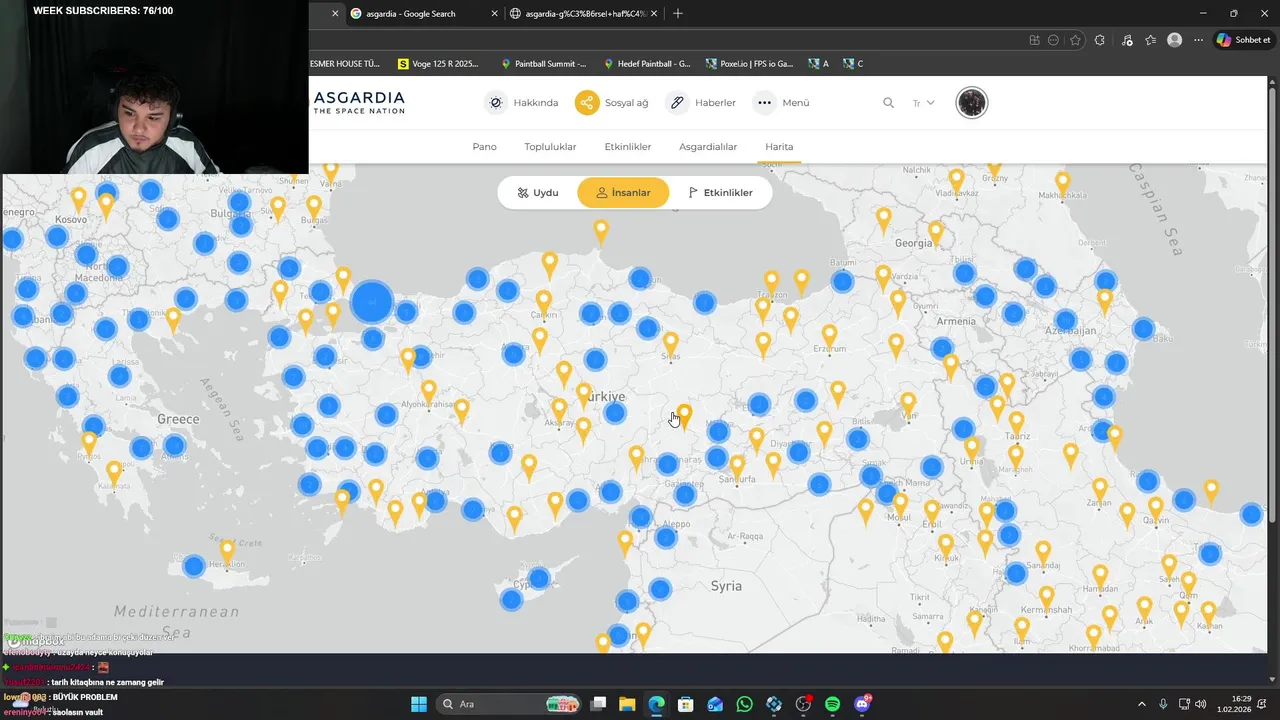Screen dimensions: 1280x720
Task: Select the Etkinlikler map filter
Action: 720,192
